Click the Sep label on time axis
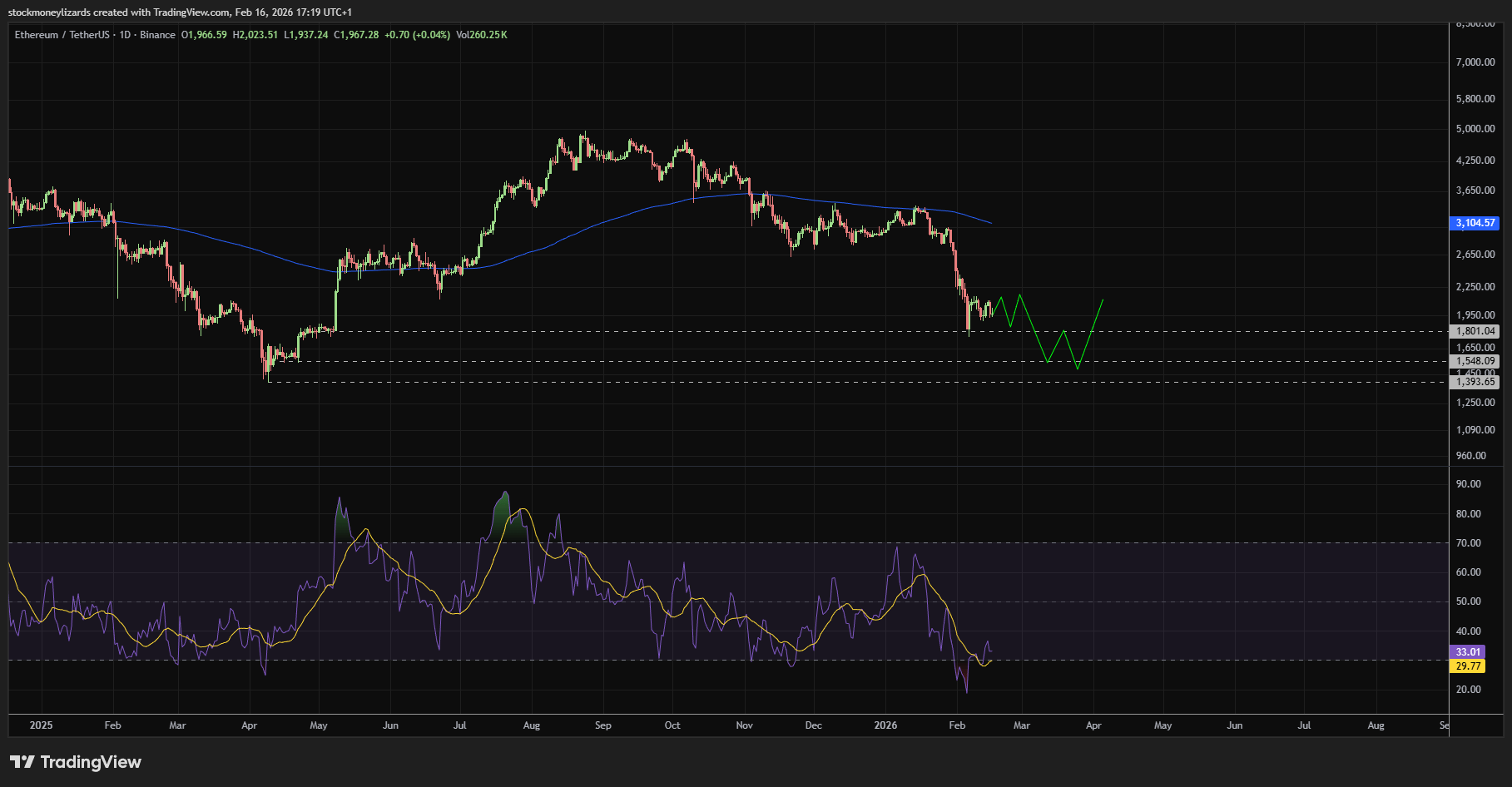The width and height of the screenshot is (1512, 787). click(x=603, y=725)
